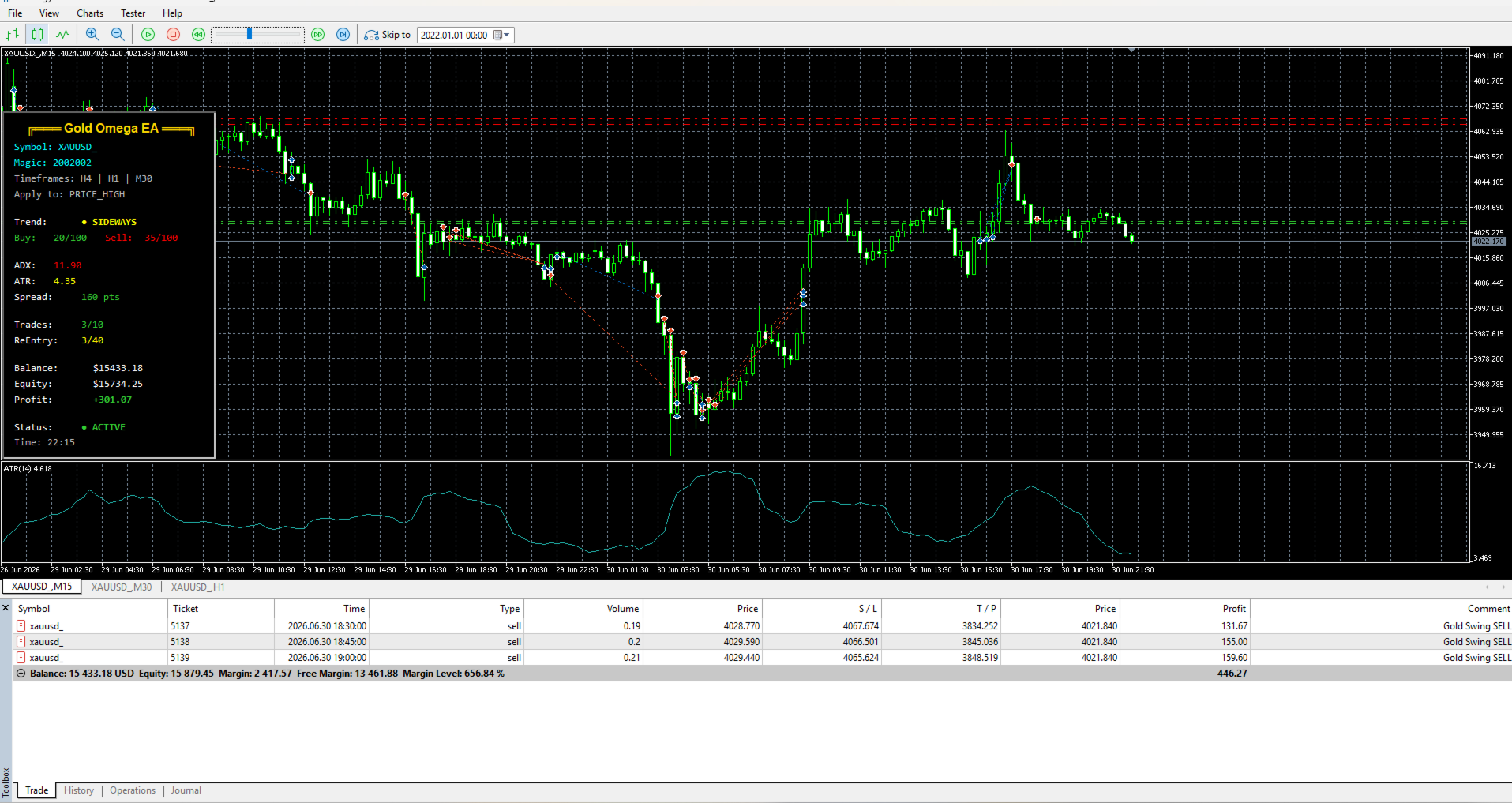Switch to the XAUUSD_M15 chart tab
1512x803 pixels.
(x=42, y=587)
